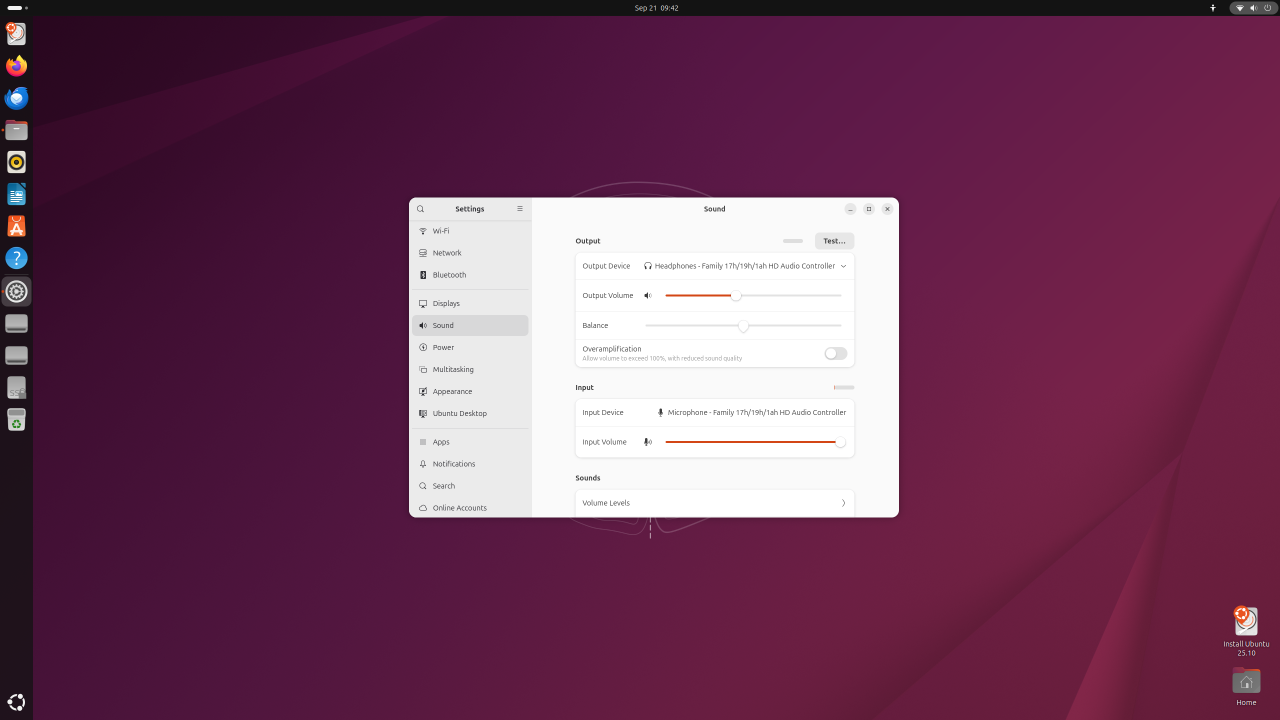Open the Volume Levels row

(x=715, y=503)
